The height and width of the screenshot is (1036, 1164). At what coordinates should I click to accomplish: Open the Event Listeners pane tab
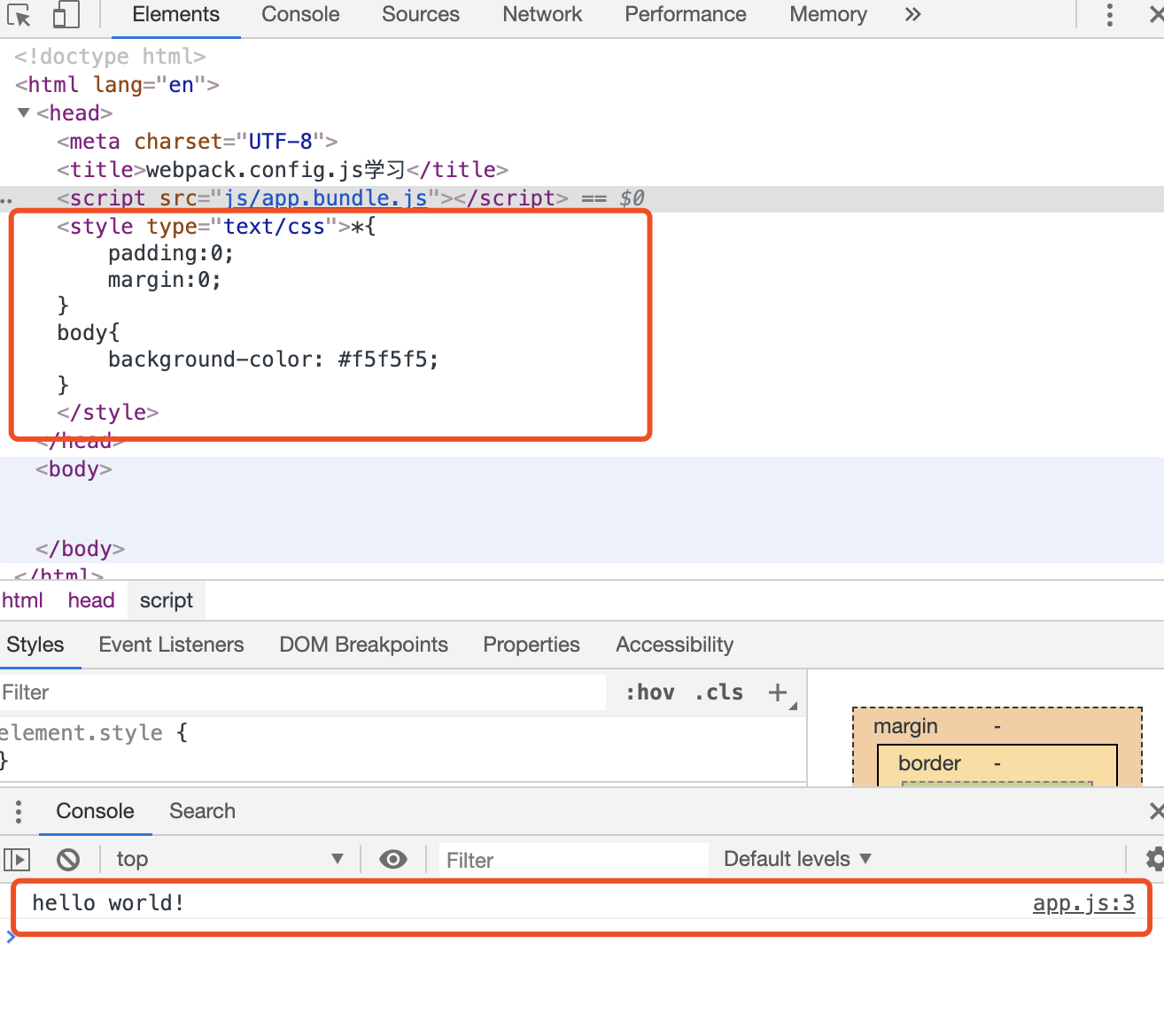click(171, 645)
